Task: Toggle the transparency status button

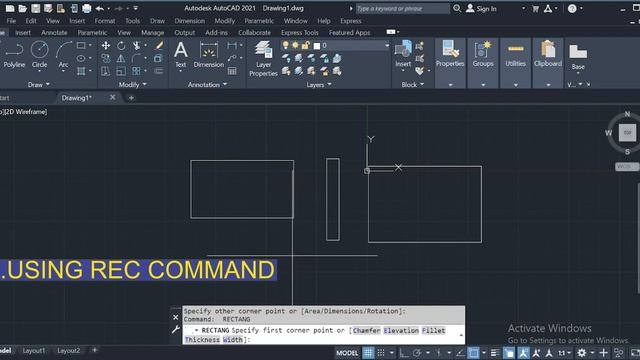Action: [509, 353]
